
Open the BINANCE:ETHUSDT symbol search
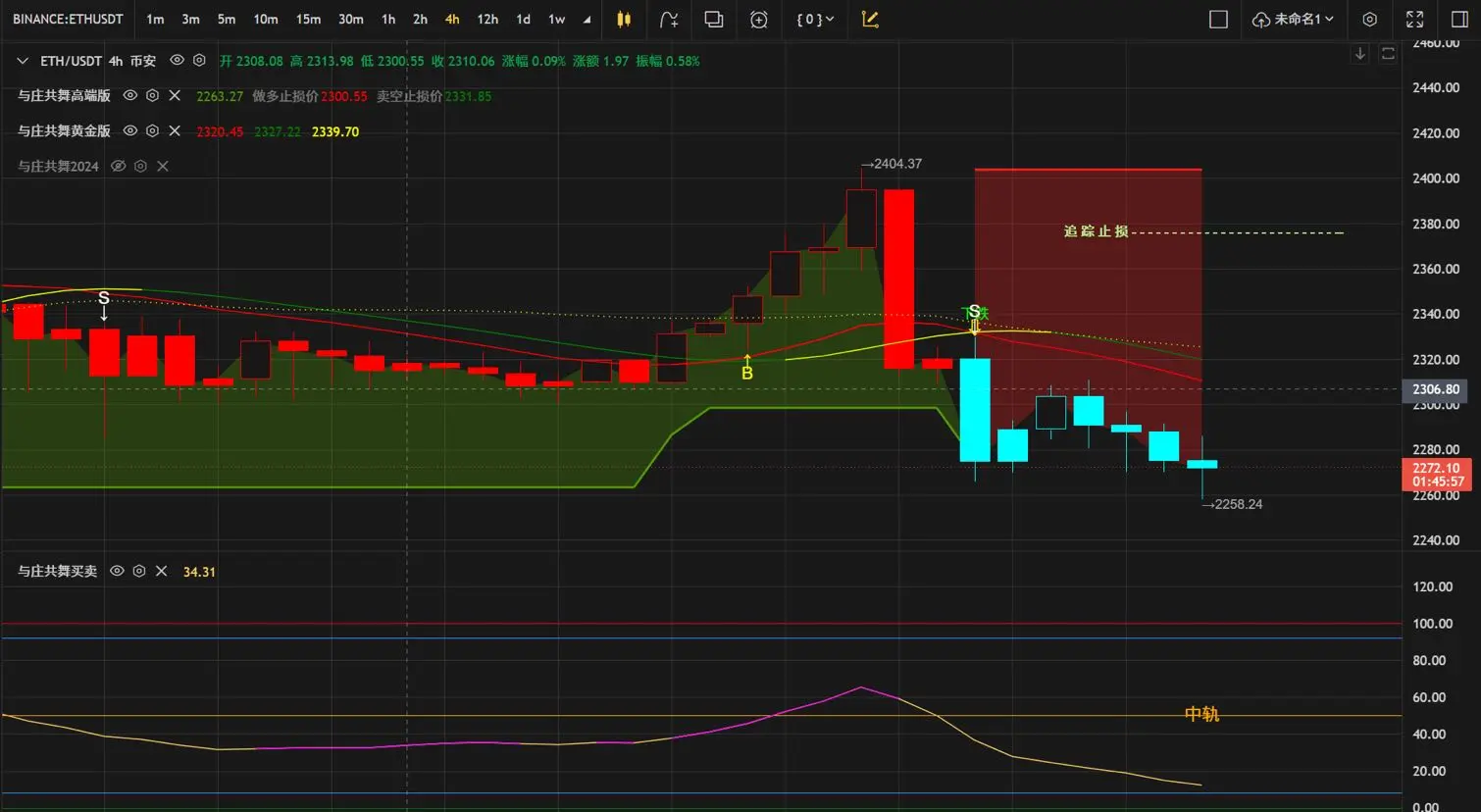[68, 20]
